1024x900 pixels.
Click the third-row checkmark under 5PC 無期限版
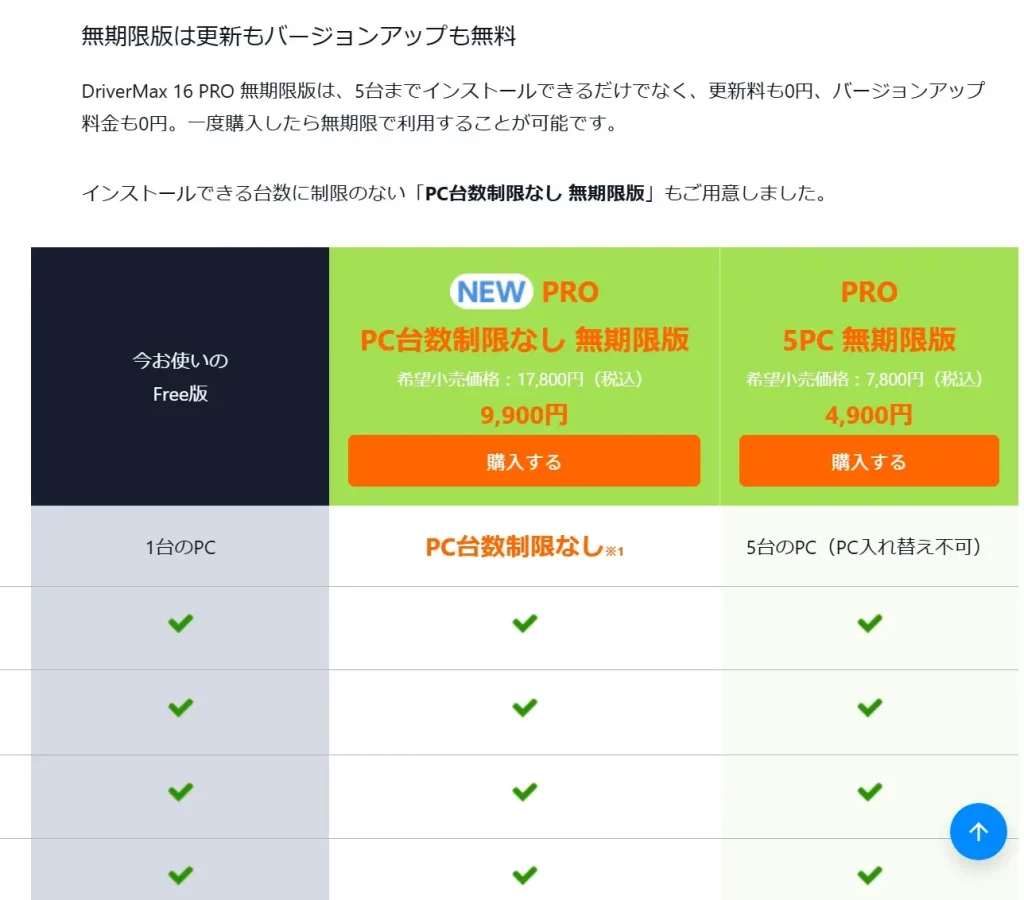point(868,791)
